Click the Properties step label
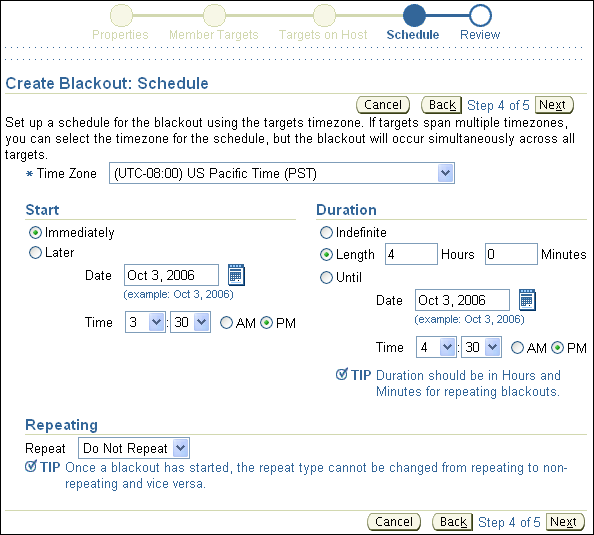Viewport: 594px width, 535px height. tap(120, 35)
